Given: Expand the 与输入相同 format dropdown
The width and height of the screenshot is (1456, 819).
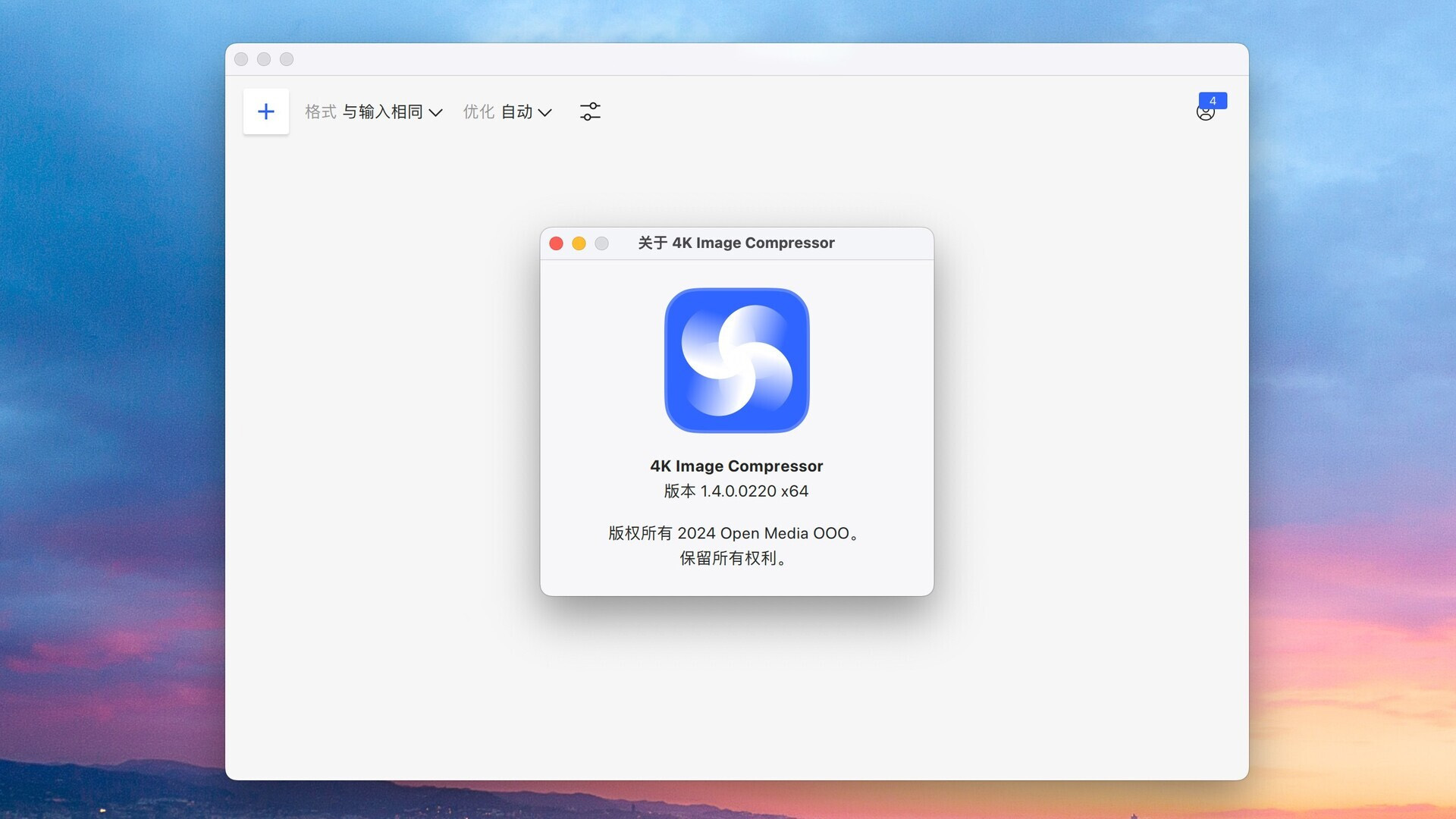Looking at the screenshot, I should tap(384, 111).
